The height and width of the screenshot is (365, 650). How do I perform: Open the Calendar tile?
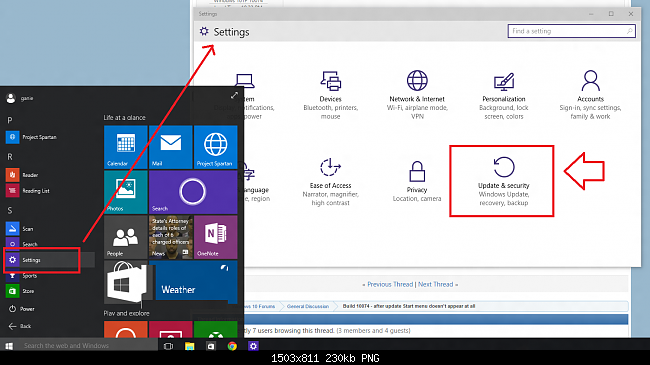click(x=126, y=147)
